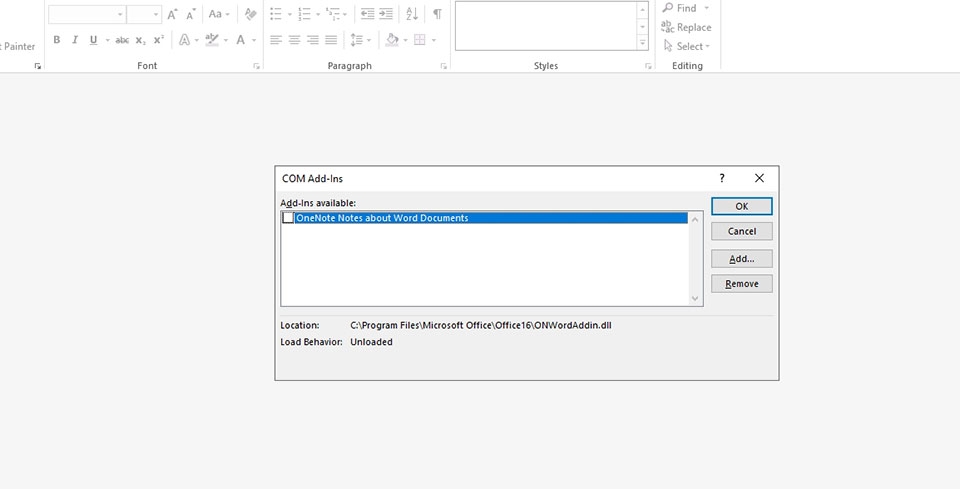Apply paragraph Borders
The height and width of the screenshot is (489, 960).
[x=419, y=40]
